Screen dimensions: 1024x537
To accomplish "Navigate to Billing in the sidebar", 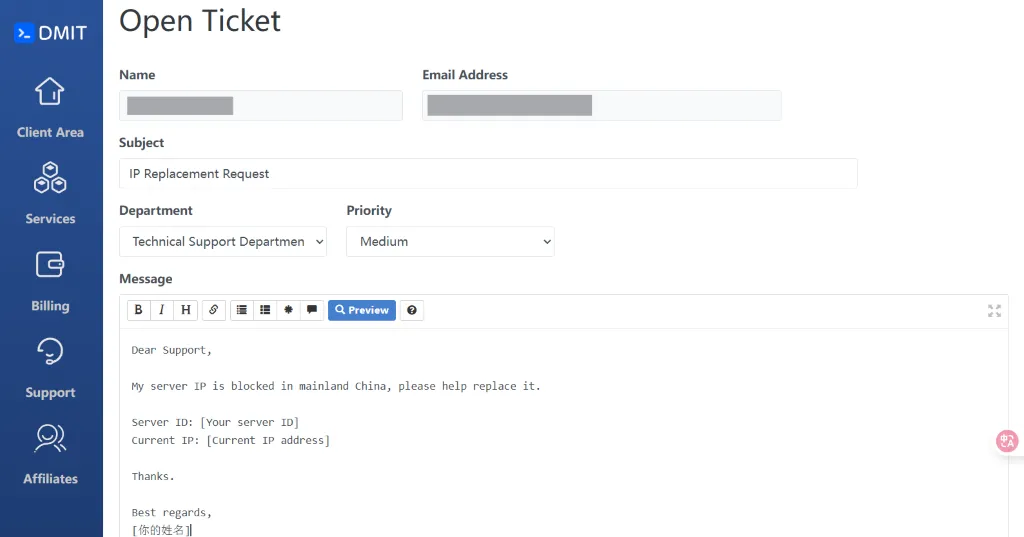I will pyautogui.click(x=50, y=280).
